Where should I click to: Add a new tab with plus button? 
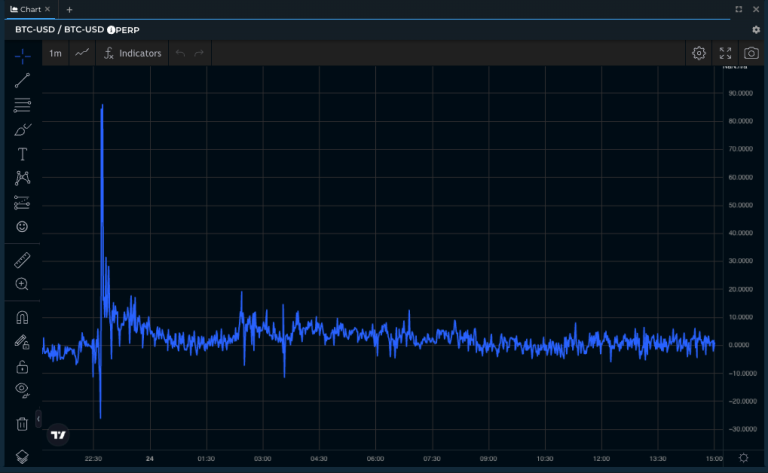point(69,9)
